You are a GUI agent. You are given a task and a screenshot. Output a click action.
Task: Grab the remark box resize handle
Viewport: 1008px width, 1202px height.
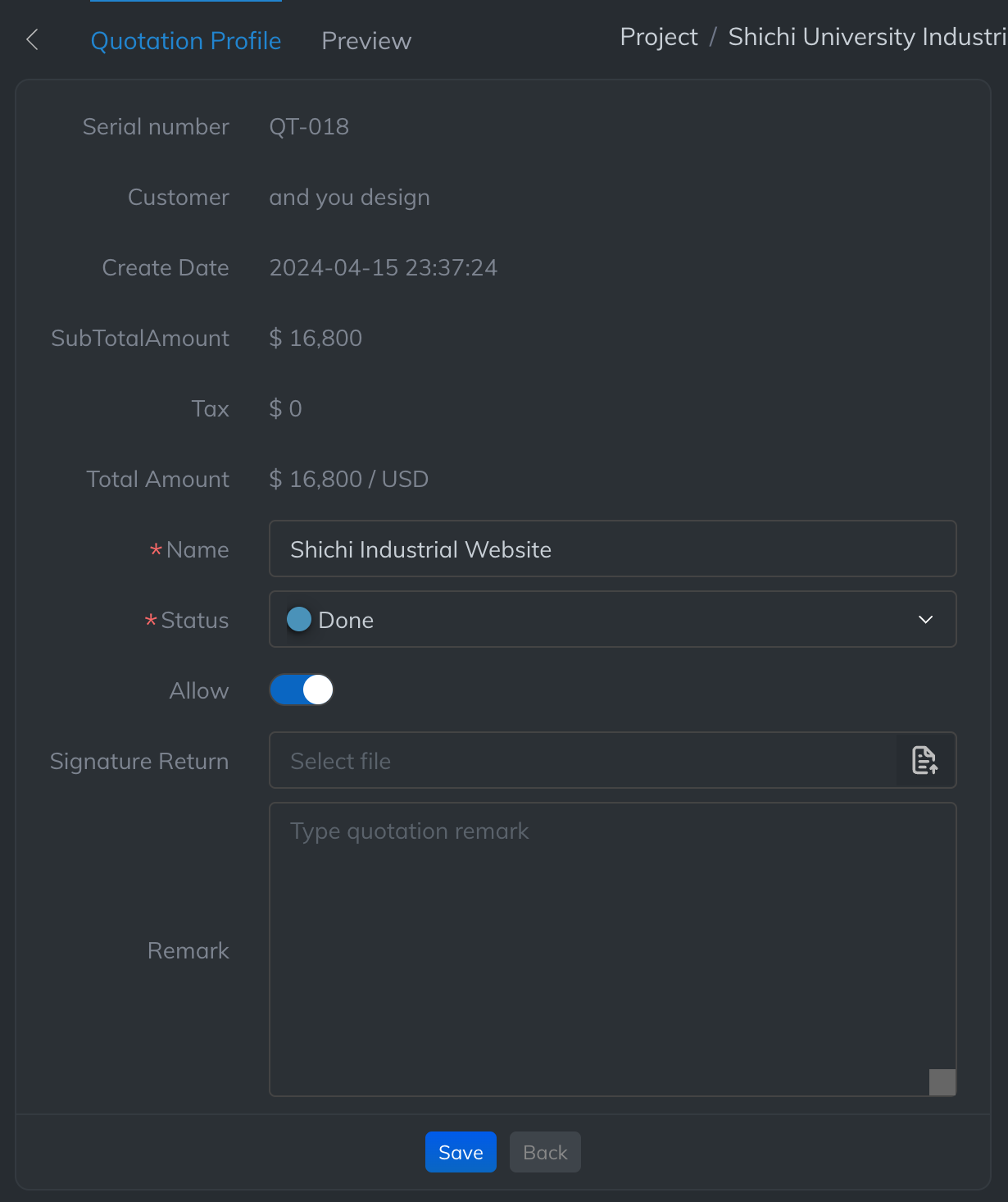coord(942,1081)
